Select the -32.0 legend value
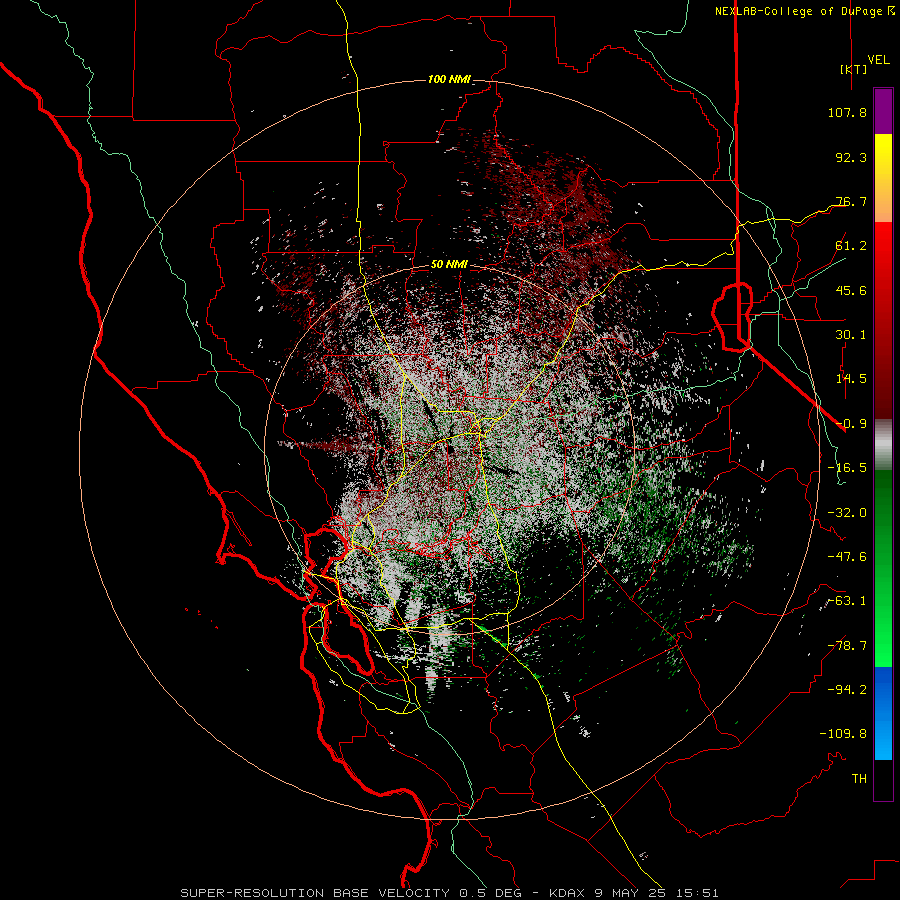 (847, 513)
